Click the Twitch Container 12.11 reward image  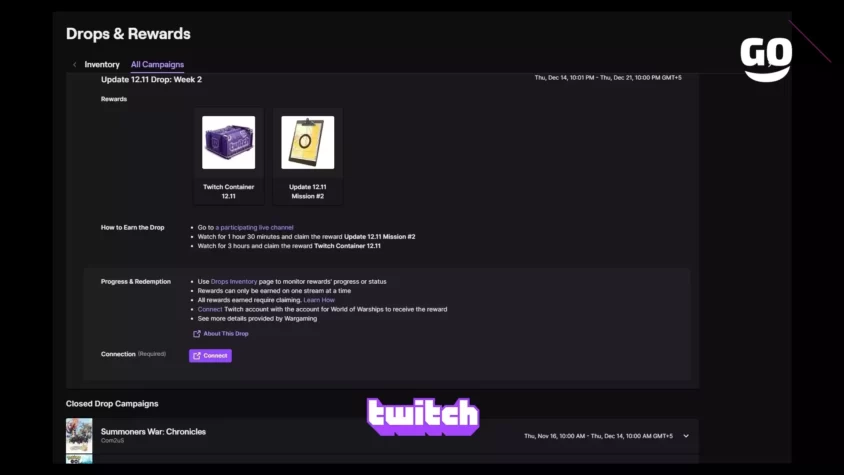228,143
